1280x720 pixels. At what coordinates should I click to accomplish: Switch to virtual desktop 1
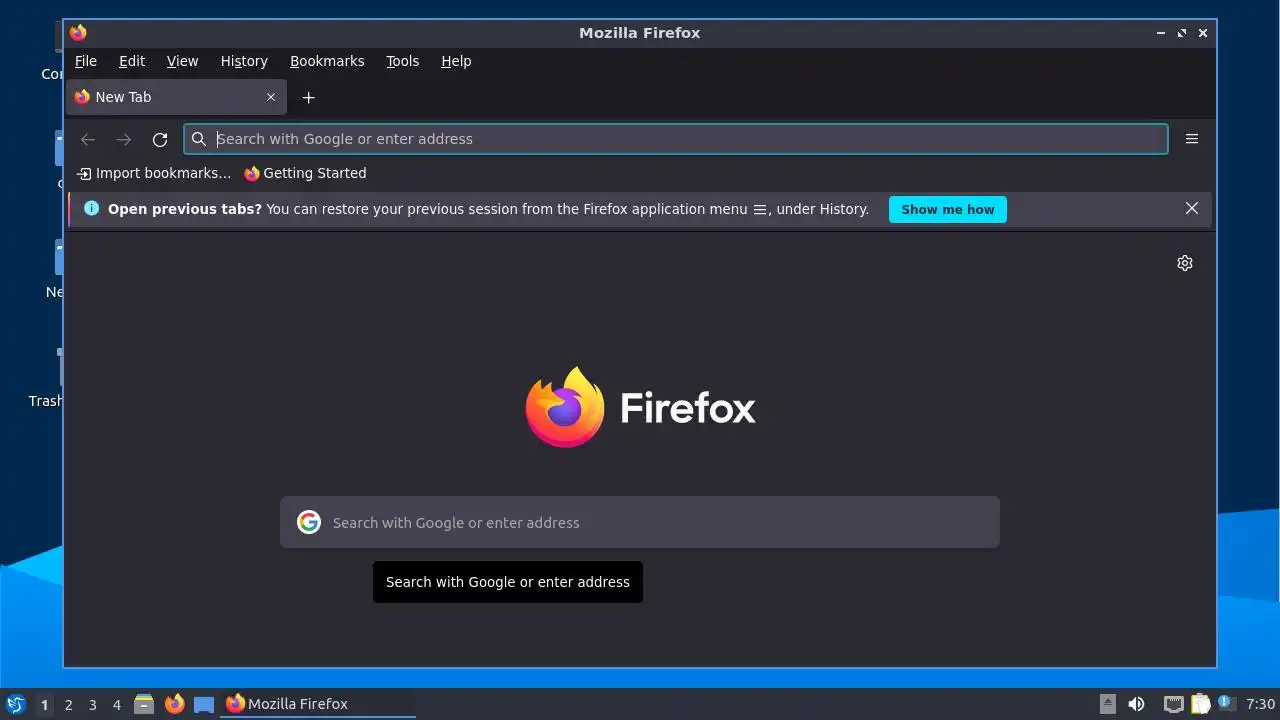44,704
